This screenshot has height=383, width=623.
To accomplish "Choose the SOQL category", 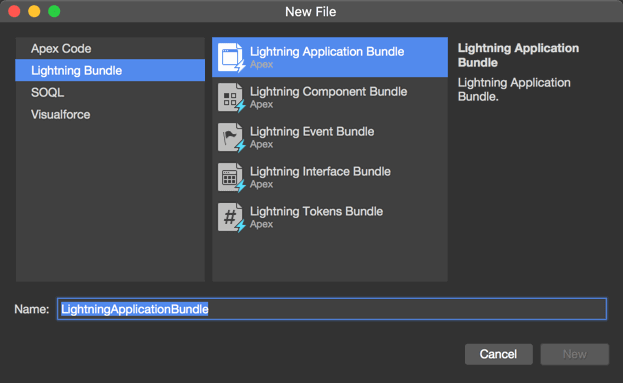I will point(110,92).
